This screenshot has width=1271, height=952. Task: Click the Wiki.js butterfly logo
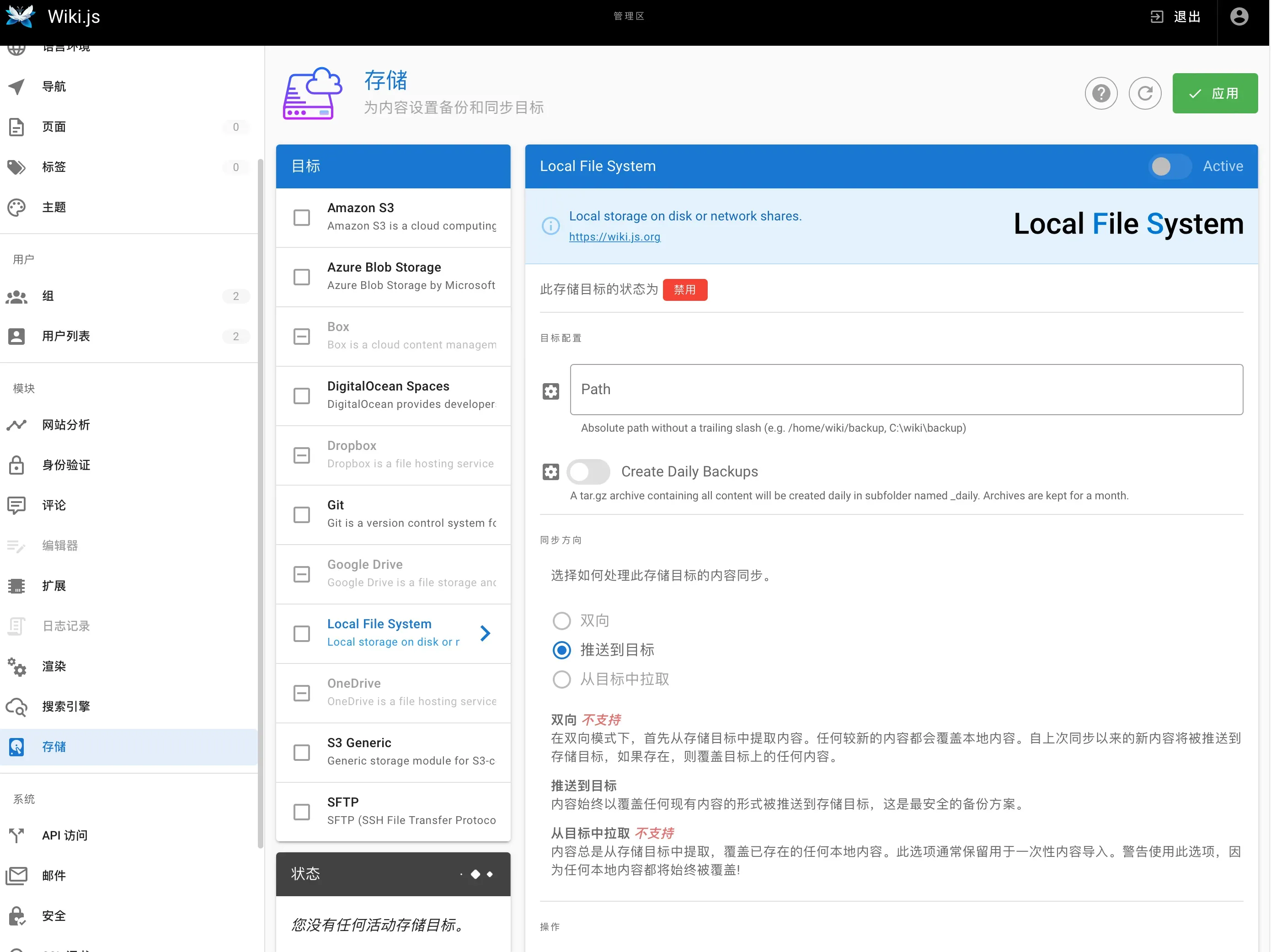click(20, 16)
